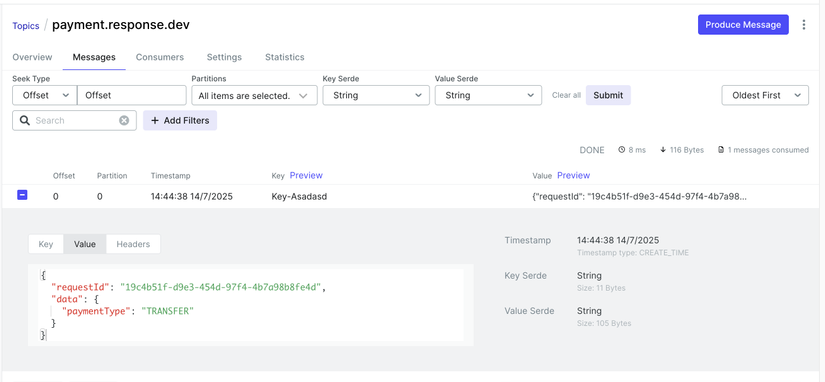Focus the Offset input field
This screenshot has width=825, height=382.
pos(132,95)
